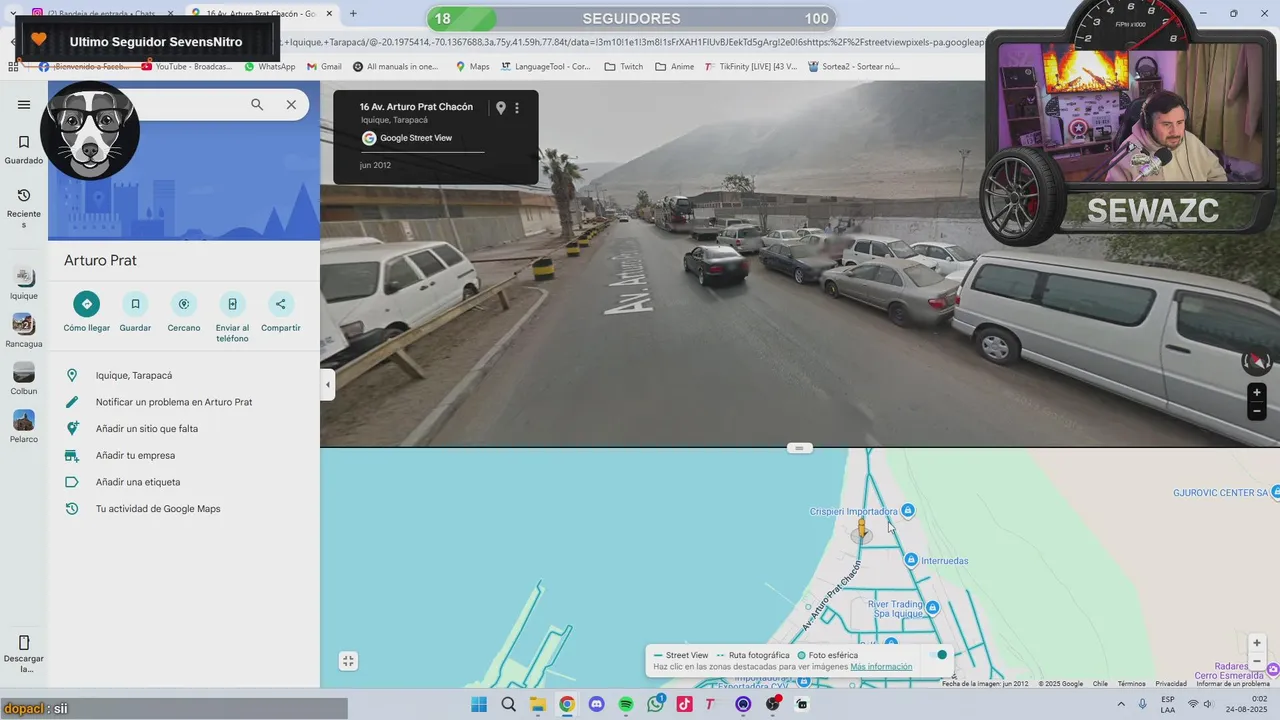The image size is (1280, 720).
Task: Click the Compartir share icon
Action: [280, 304]
